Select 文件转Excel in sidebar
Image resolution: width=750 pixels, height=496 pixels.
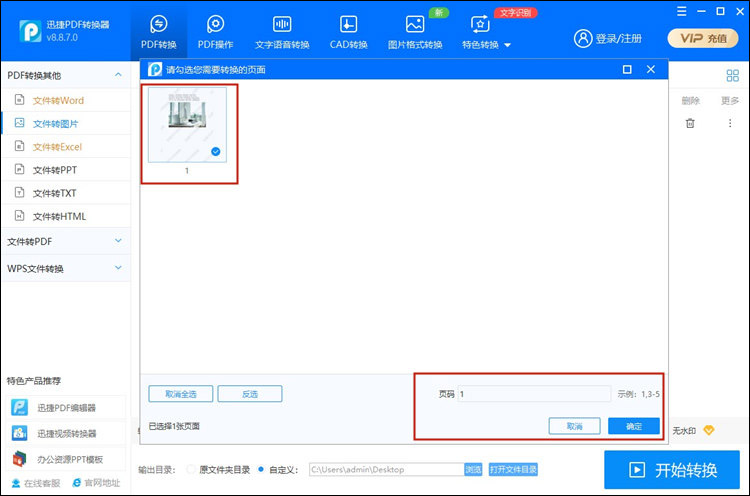66,146
